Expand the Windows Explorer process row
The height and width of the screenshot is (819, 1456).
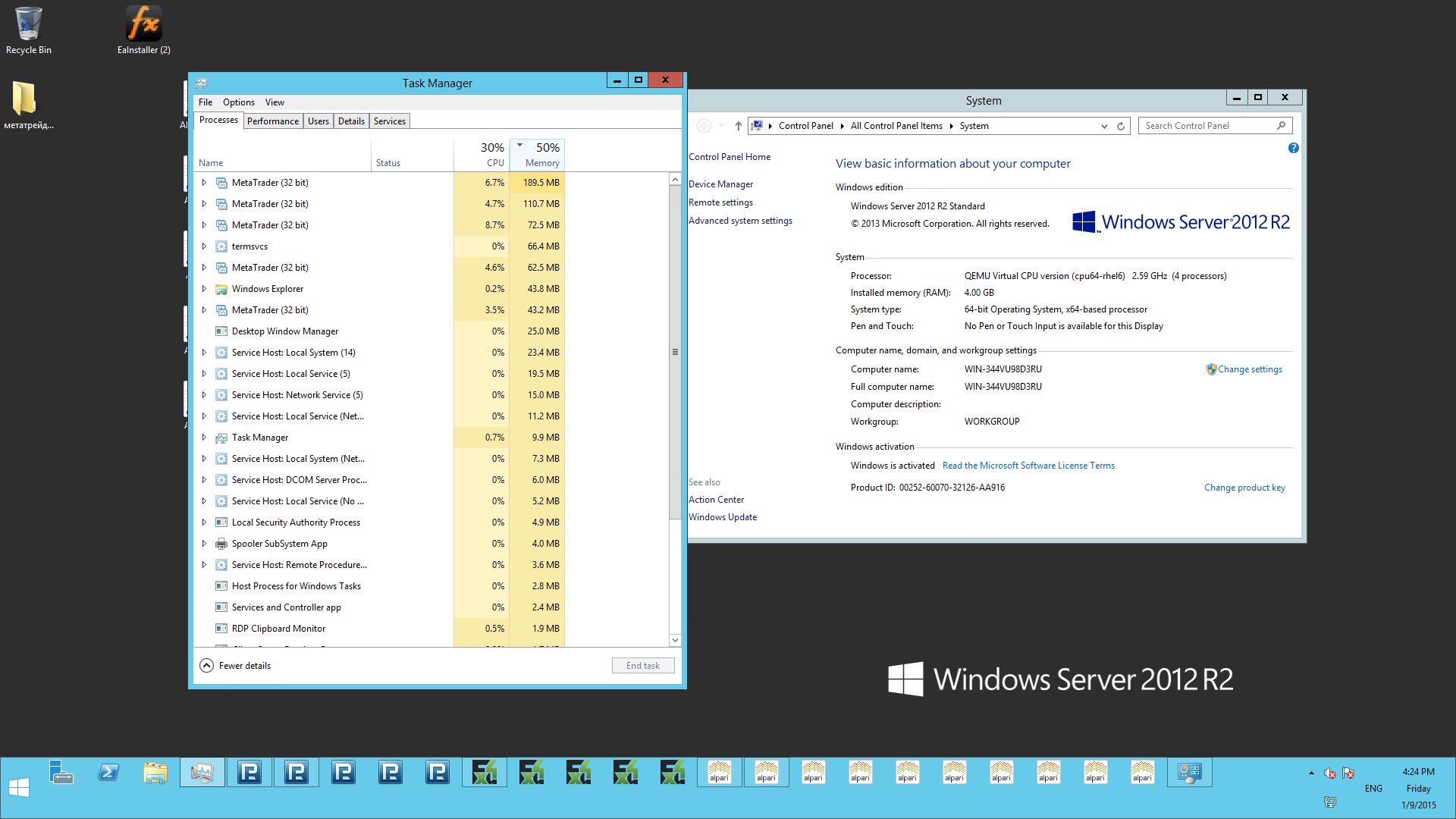(204, 289)
